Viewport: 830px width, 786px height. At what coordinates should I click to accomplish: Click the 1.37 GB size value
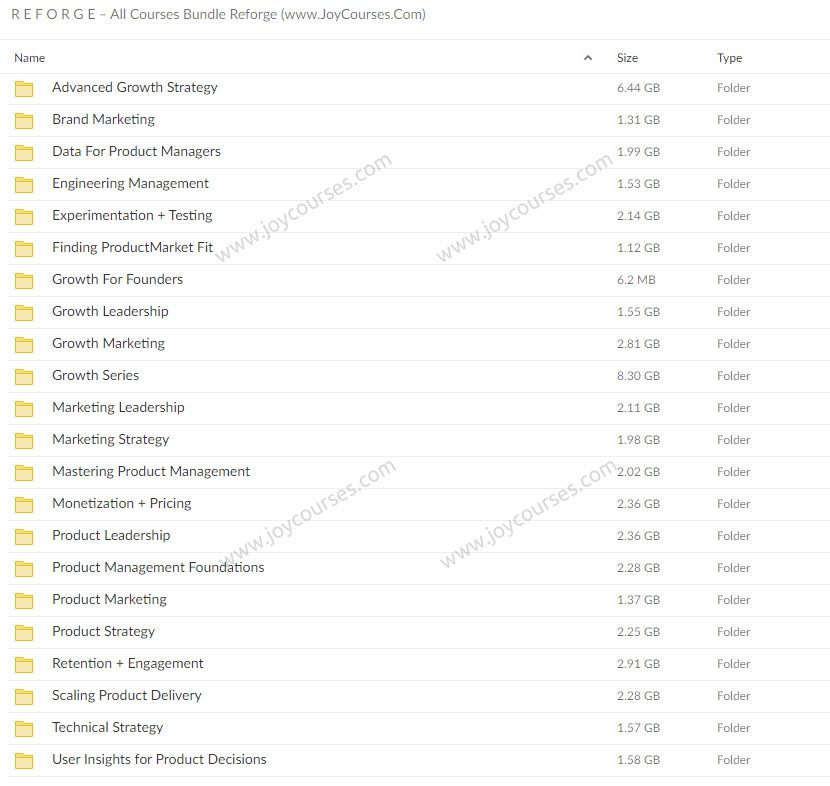(x=638, y=600)
